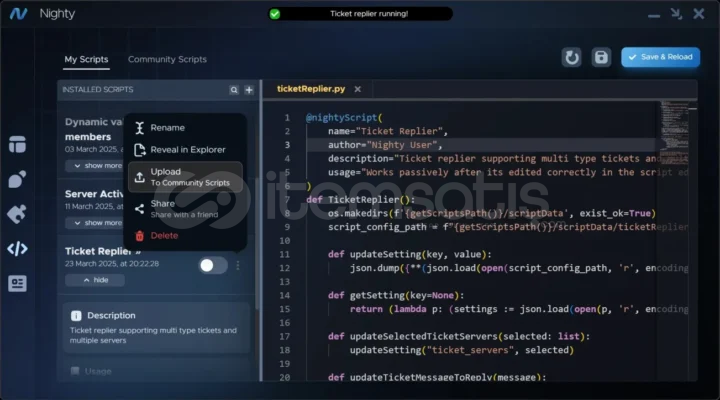This screenshot has height=400, width=720.
Task: Click the reload arrow icon button
Action: pyautogui.click(x=572, y=57)
